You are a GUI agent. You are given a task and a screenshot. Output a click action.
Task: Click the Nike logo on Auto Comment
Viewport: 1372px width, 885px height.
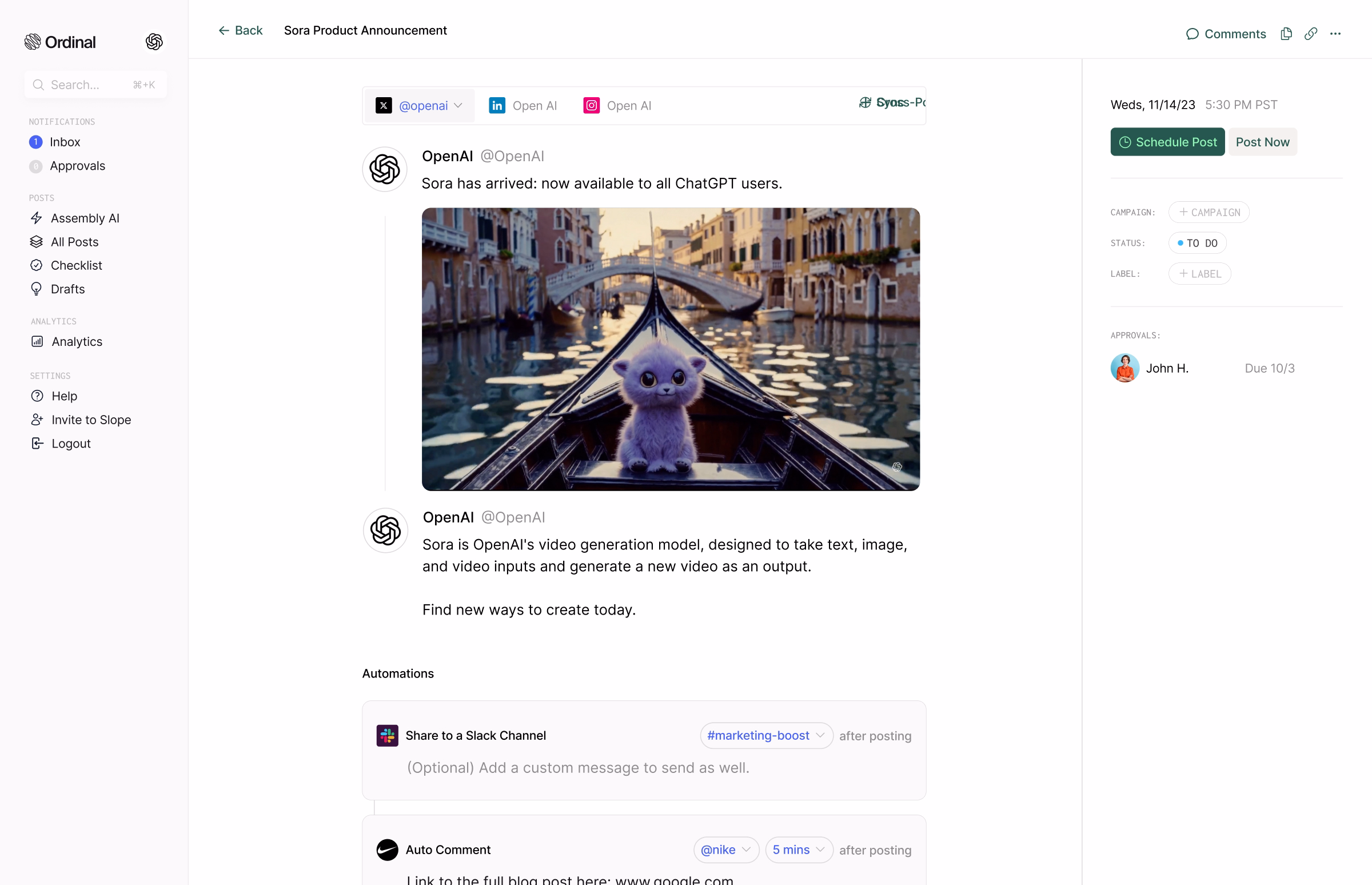coord(387,850)
